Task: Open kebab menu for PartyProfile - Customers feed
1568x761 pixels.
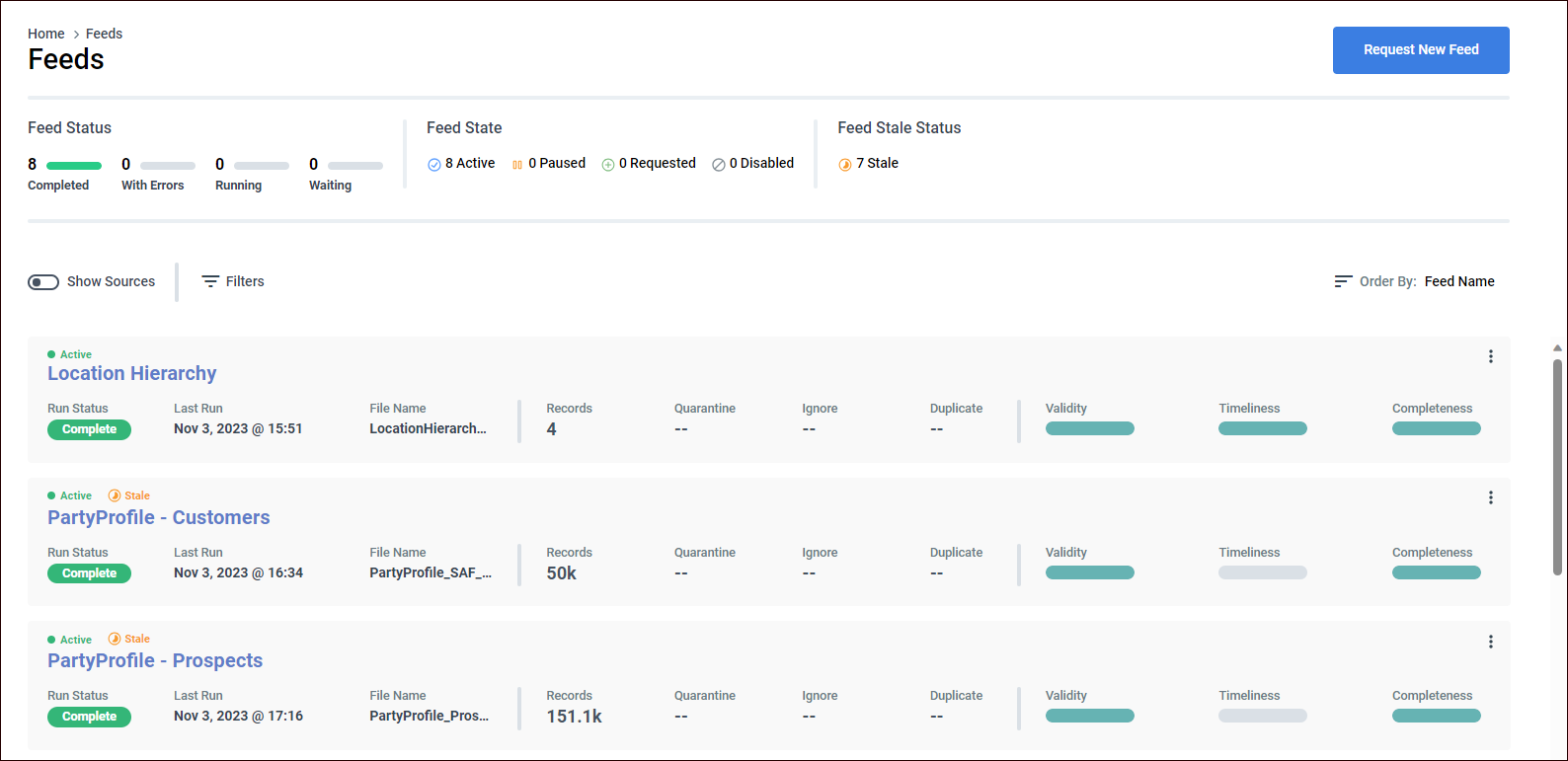Action: coord(1490,498)
